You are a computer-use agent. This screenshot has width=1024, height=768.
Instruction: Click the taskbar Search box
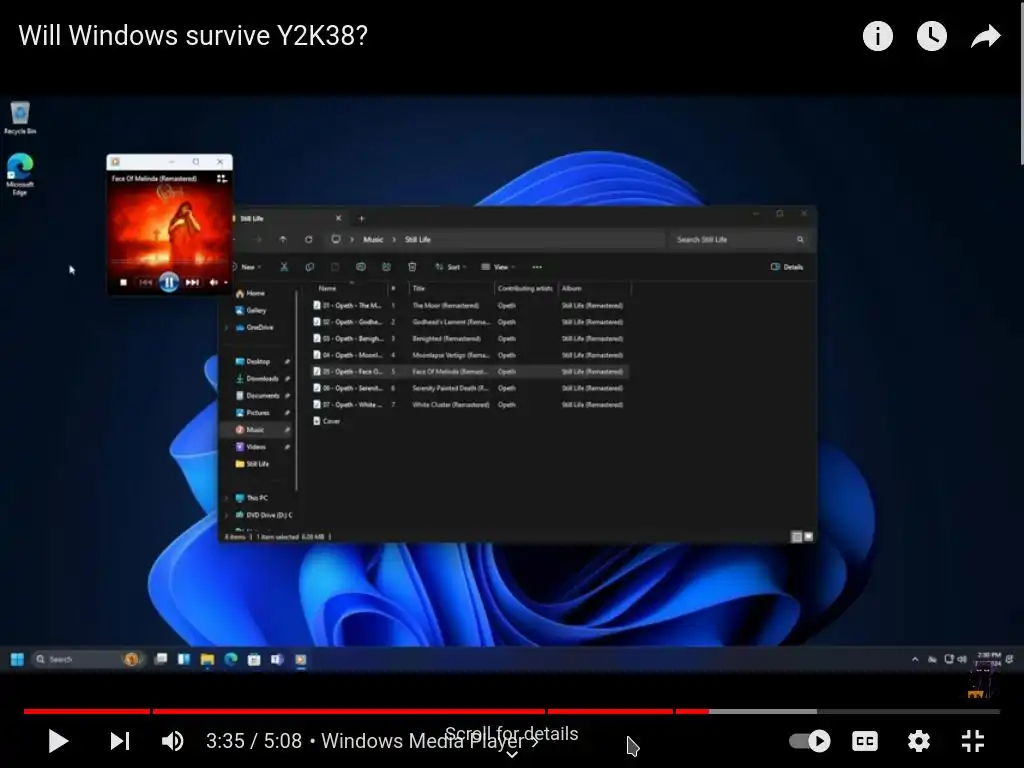(87, 659)
